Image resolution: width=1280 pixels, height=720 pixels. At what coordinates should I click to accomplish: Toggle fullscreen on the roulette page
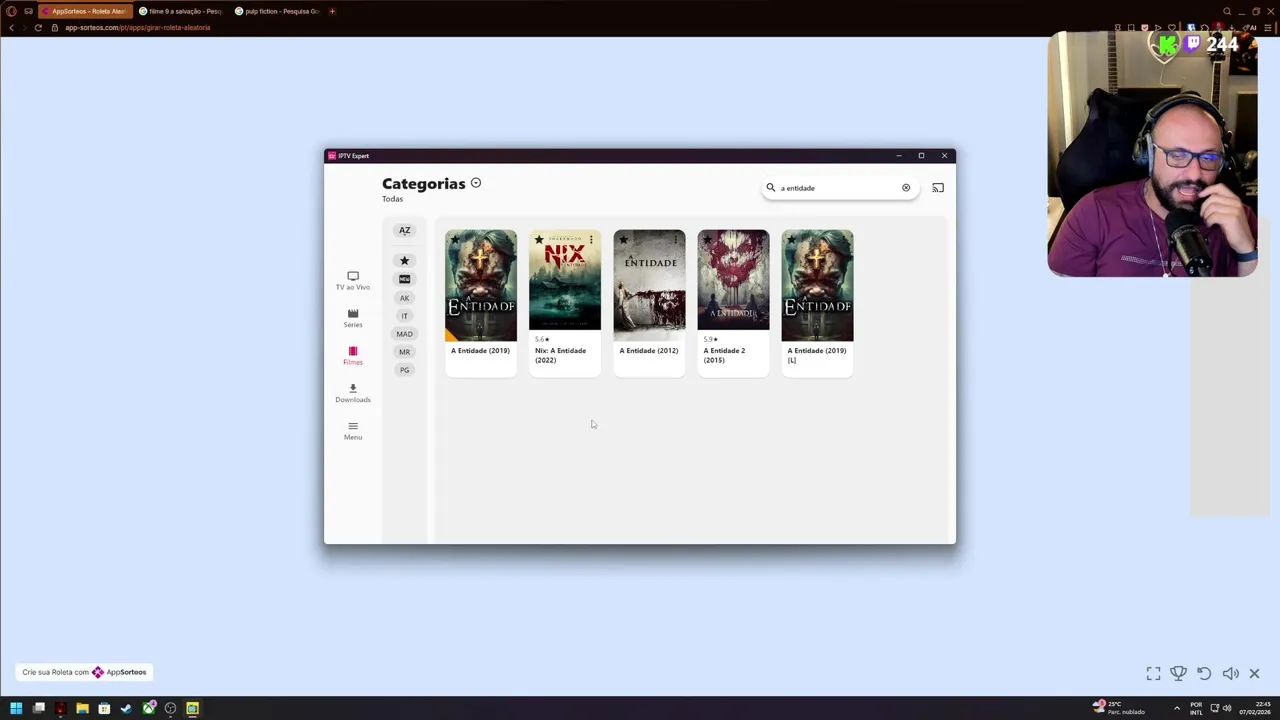coord(1153,674)
